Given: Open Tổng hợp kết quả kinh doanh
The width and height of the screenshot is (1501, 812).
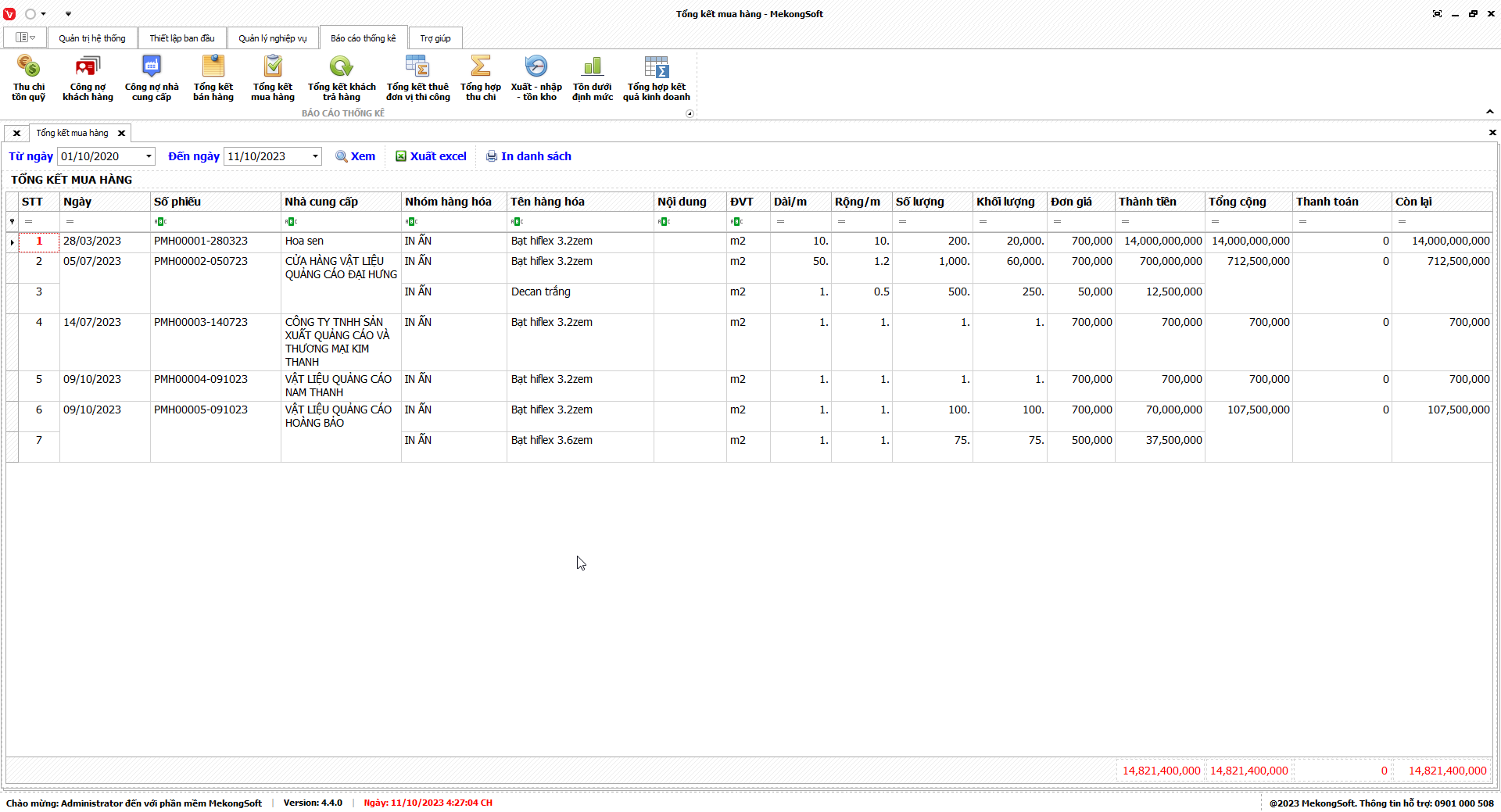Looking at the screenshot, I should click(x=657, y=78).
